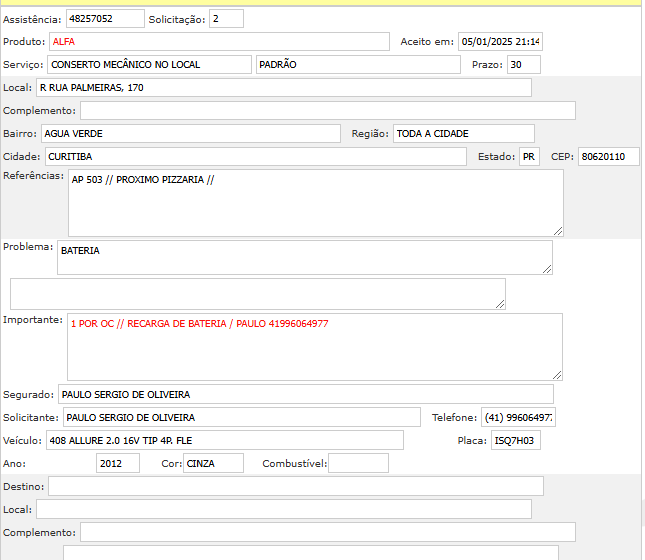
Task: Focus the Telefone field (41) 99606497
Action: pyautogui.click(x=518, y=418)
